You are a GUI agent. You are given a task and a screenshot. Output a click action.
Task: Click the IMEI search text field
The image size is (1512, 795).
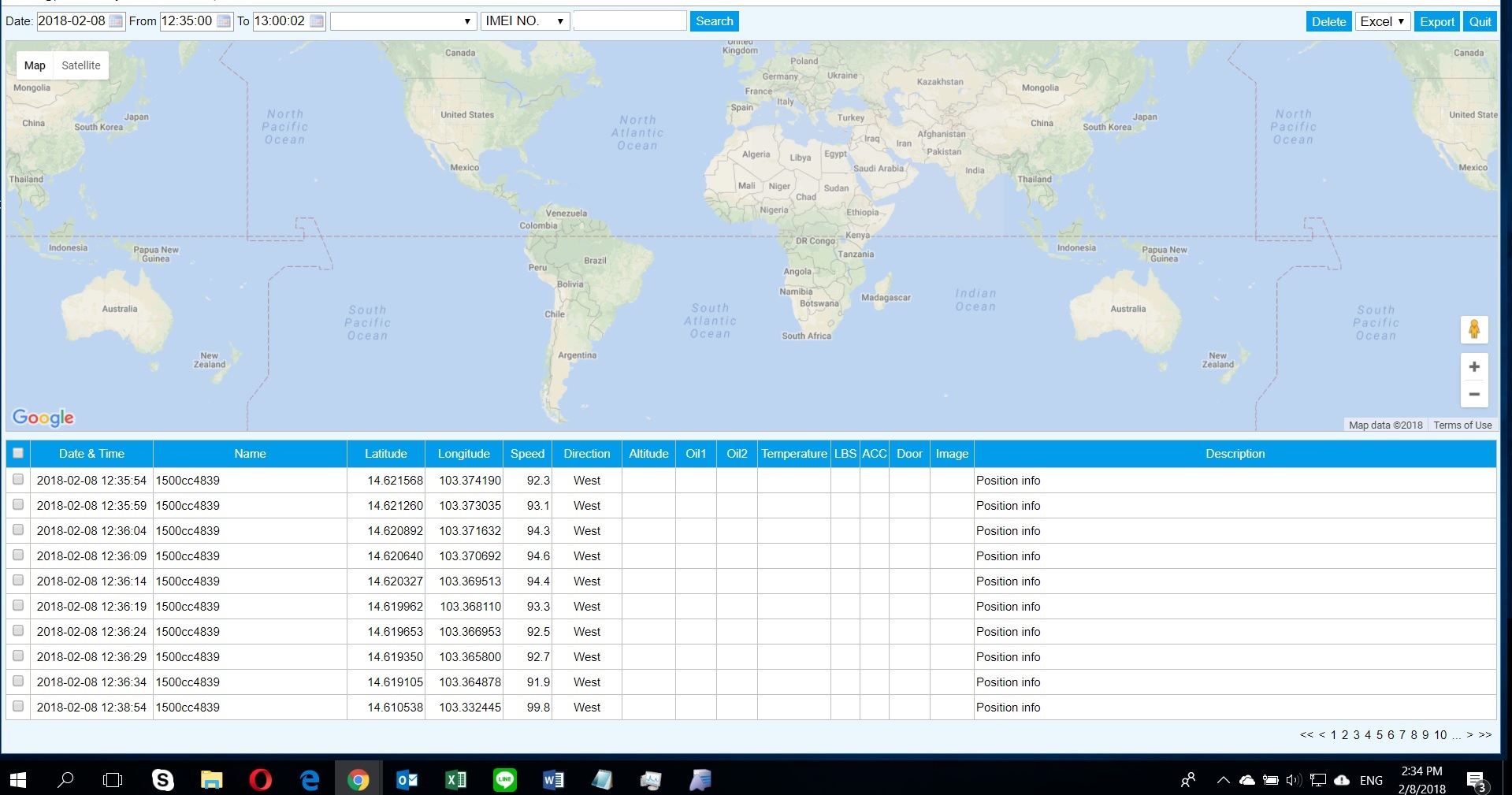click(630, 21)
